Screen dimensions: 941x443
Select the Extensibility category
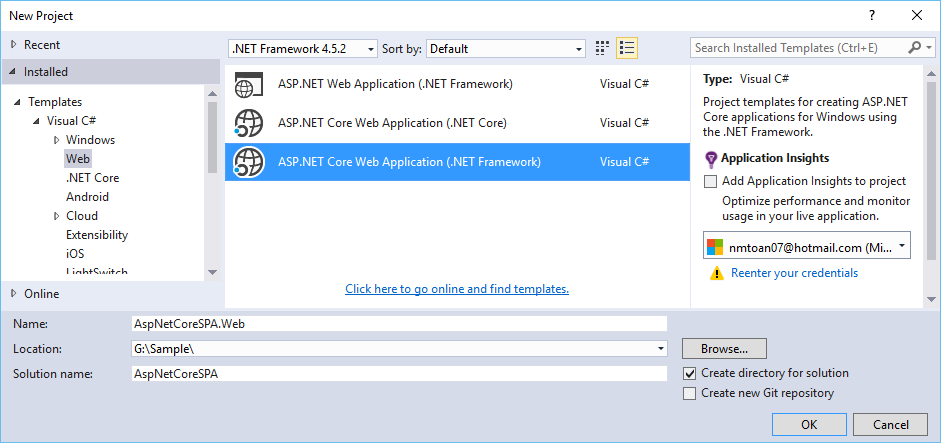pos(97,235)
